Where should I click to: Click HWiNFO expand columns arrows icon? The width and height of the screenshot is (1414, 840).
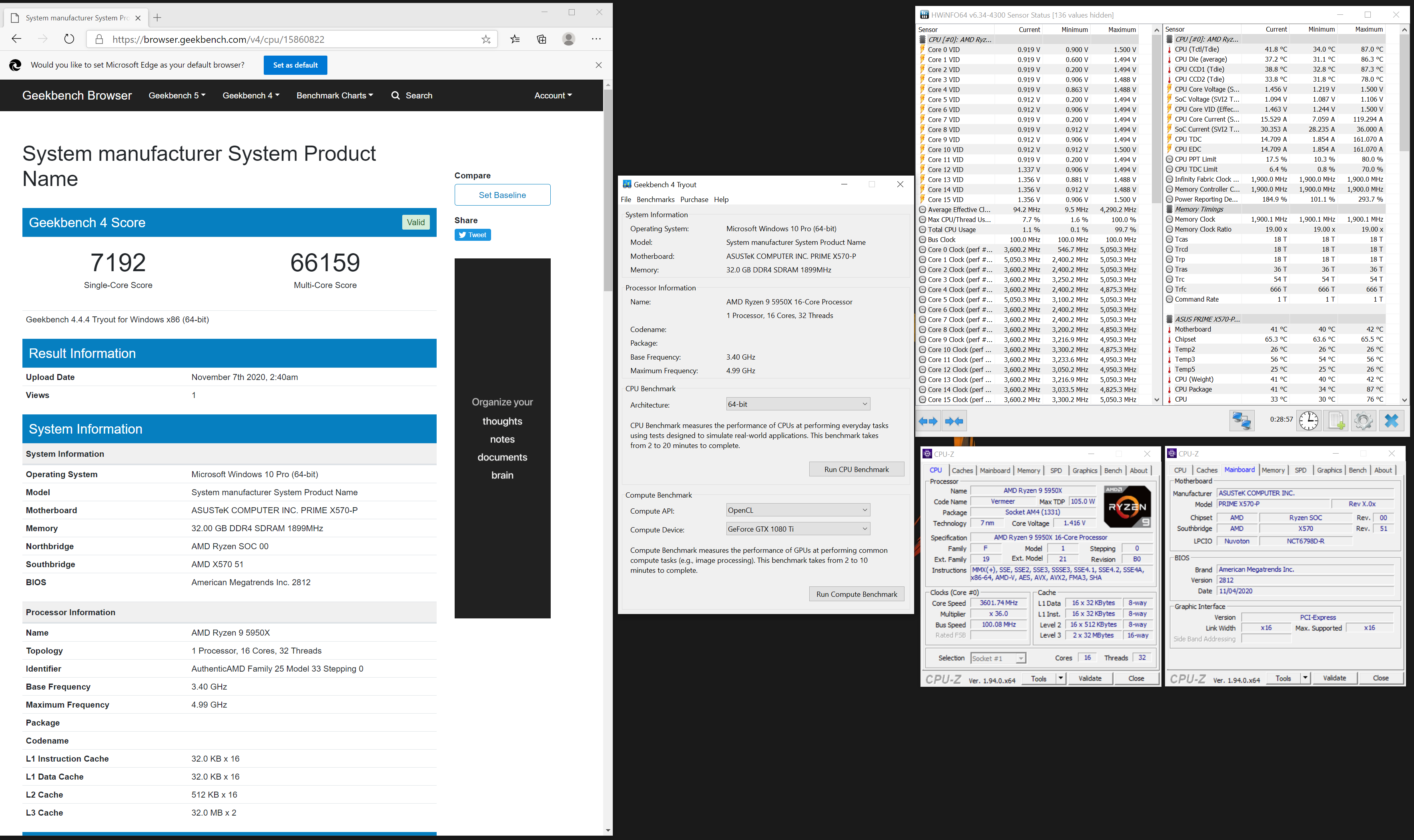[928, 421]
